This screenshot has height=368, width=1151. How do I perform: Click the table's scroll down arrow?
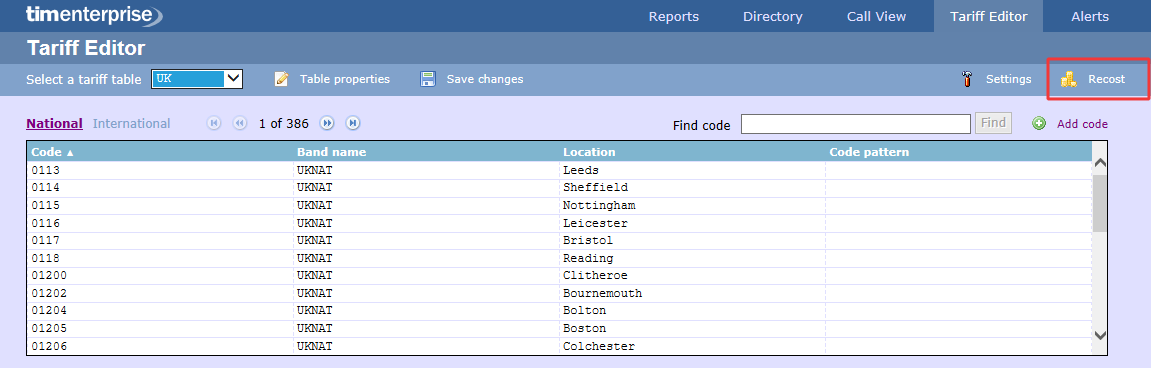click(1100, 335)
